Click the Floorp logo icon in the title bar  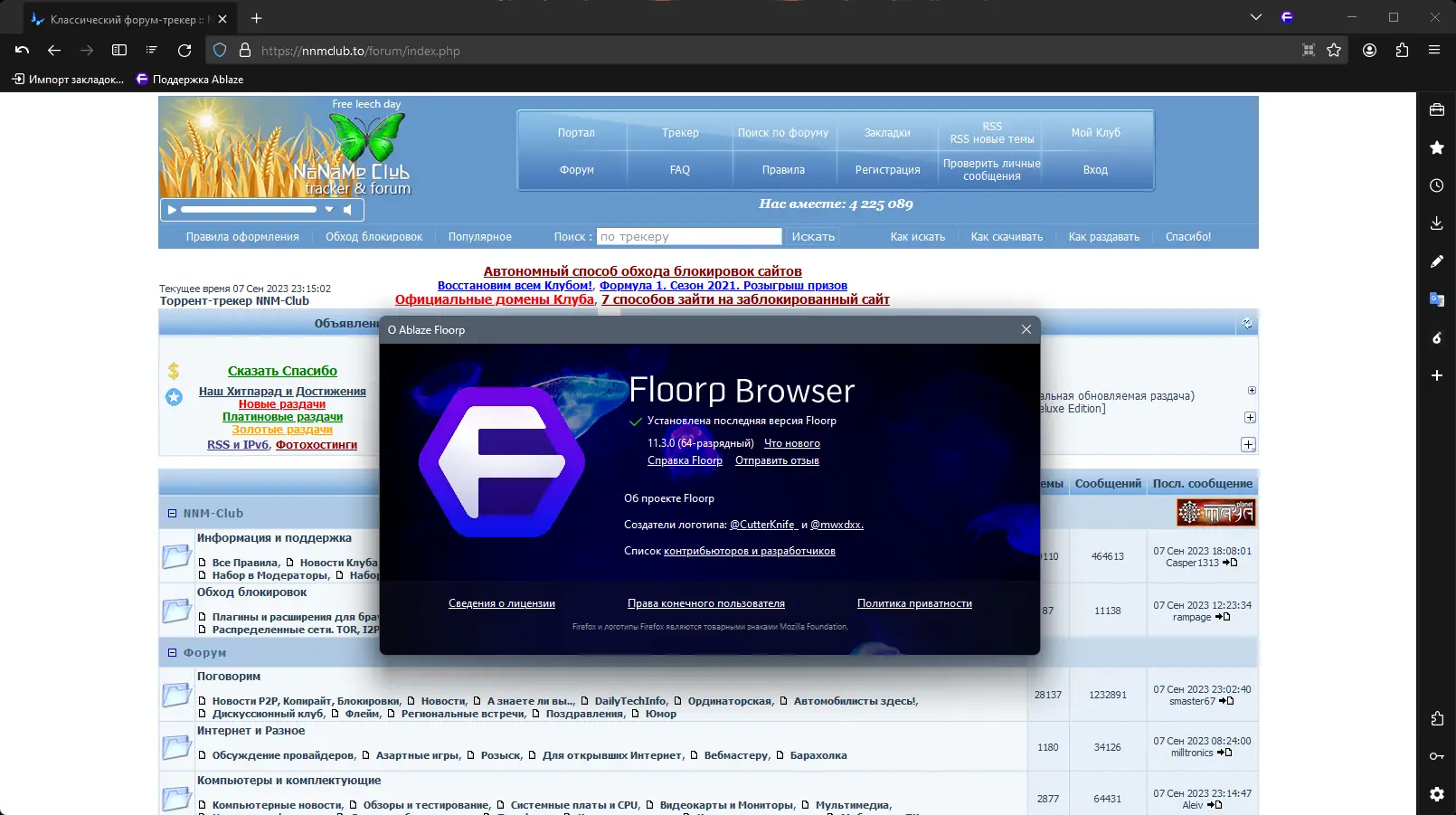click(x=1287, y=17)
